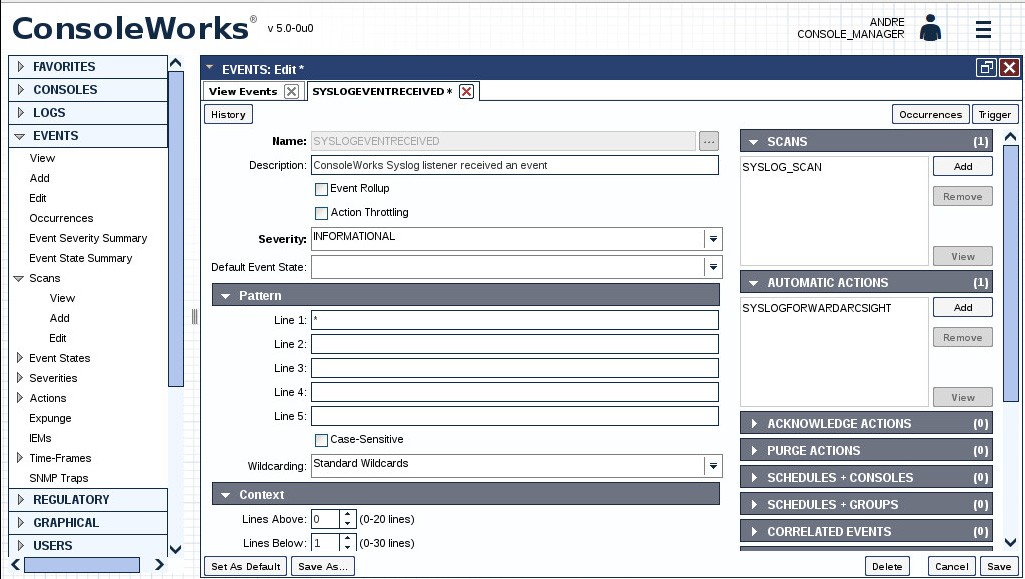
Task: Click the user profile icon
Action: pos(930,28)
